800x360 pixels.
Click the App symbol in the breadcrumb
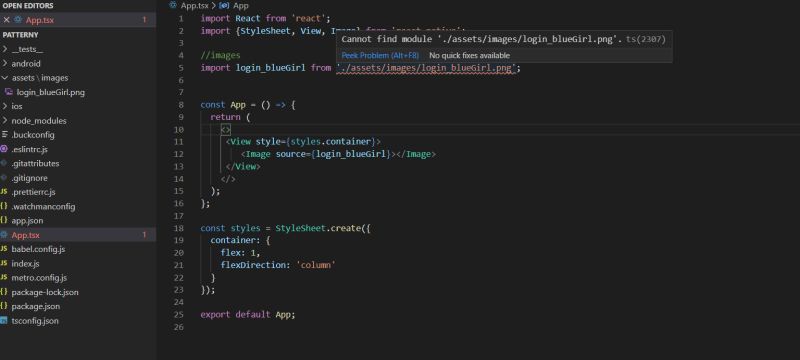(x=240, y=6)
